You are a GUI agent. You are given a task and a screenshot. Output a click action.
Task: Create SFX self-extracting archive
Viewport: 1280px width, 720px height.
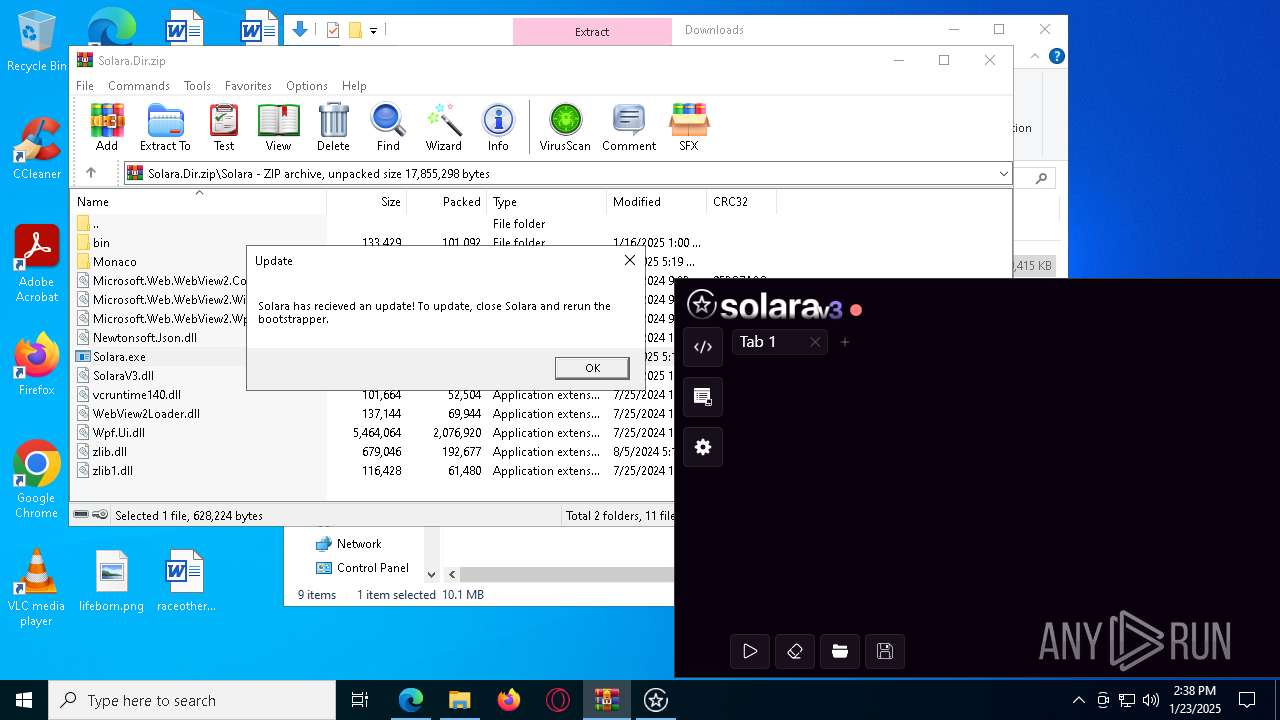(689, 127)
